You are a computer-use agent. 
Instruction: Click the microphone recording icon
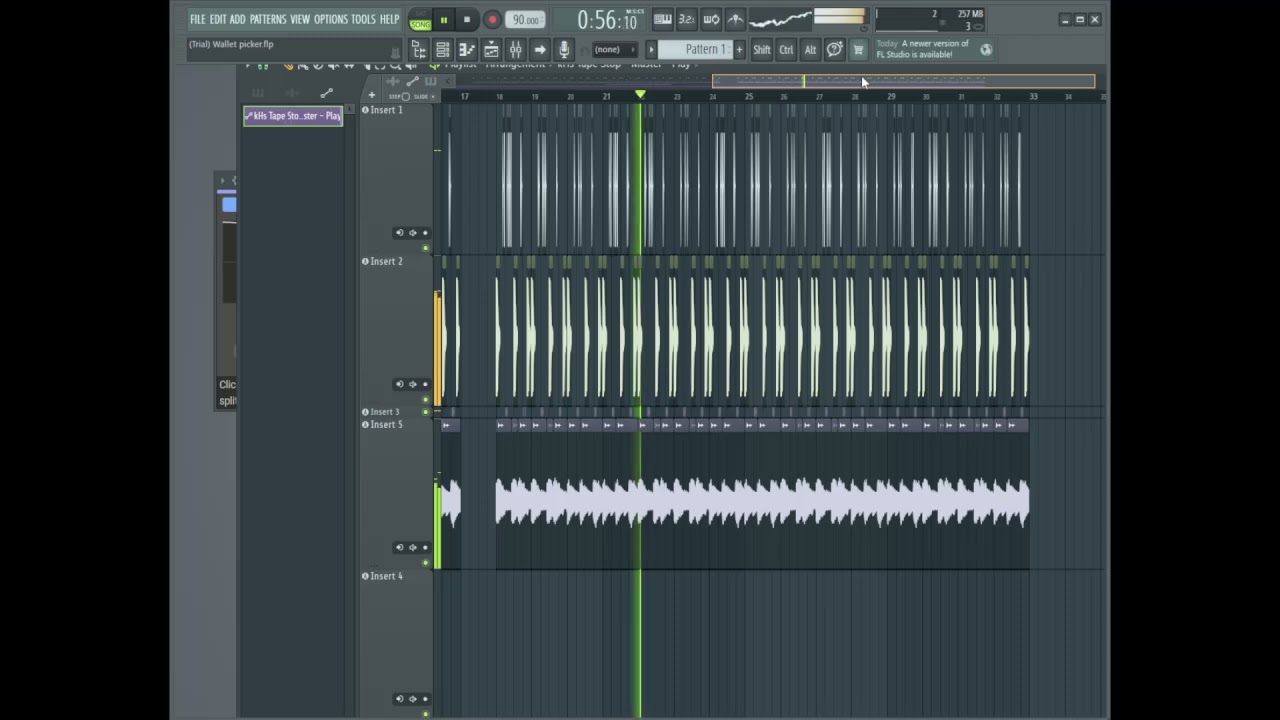564,50
